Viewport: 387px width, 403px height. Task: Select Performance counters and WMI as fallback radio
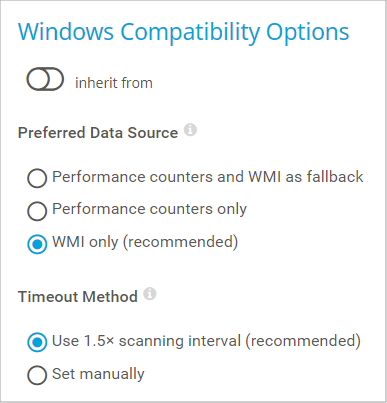pyautogui.click(x=37, y=178)
